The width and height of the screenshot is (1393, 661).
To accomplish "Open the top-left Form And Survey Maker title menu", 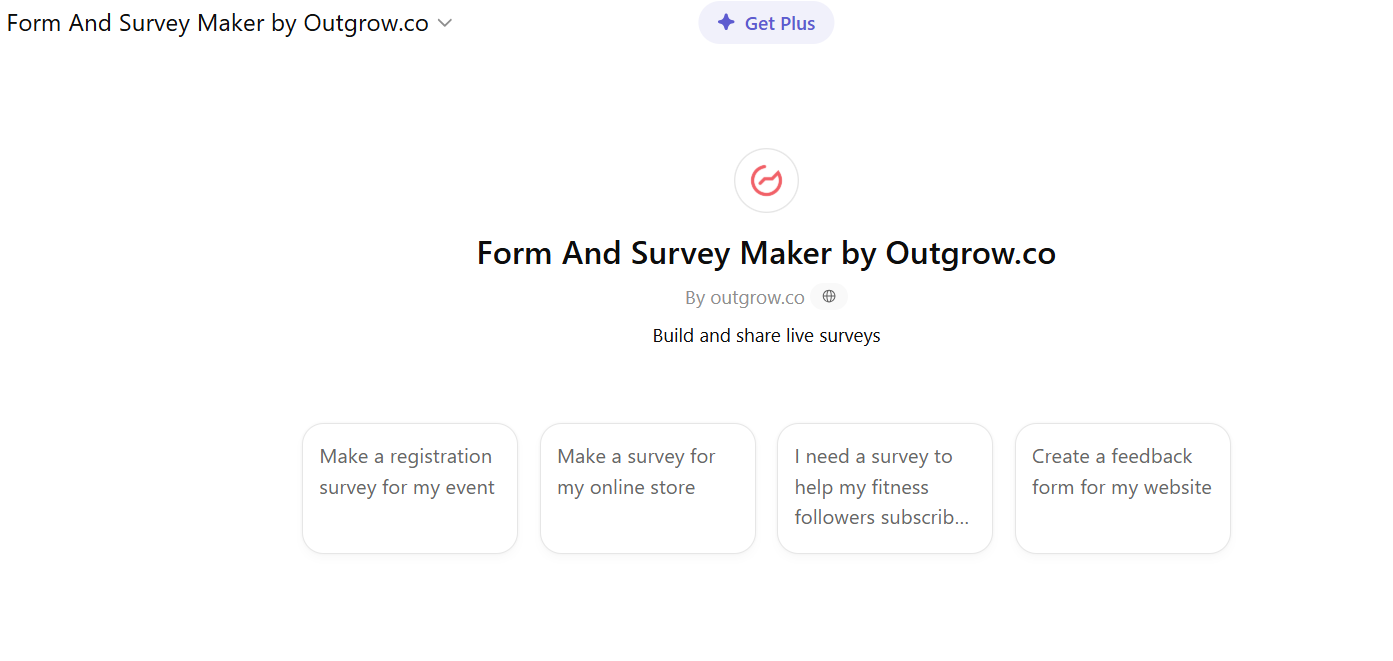I will click(x=218, y=24).
